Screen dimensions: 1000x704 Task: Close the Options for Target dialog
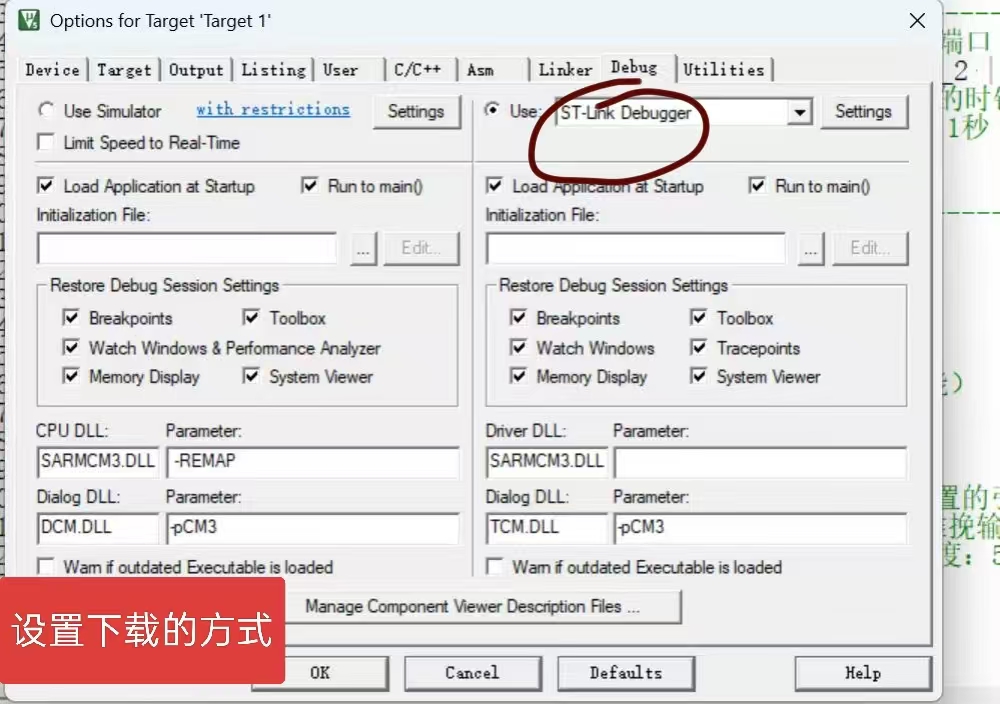[917, 20]
